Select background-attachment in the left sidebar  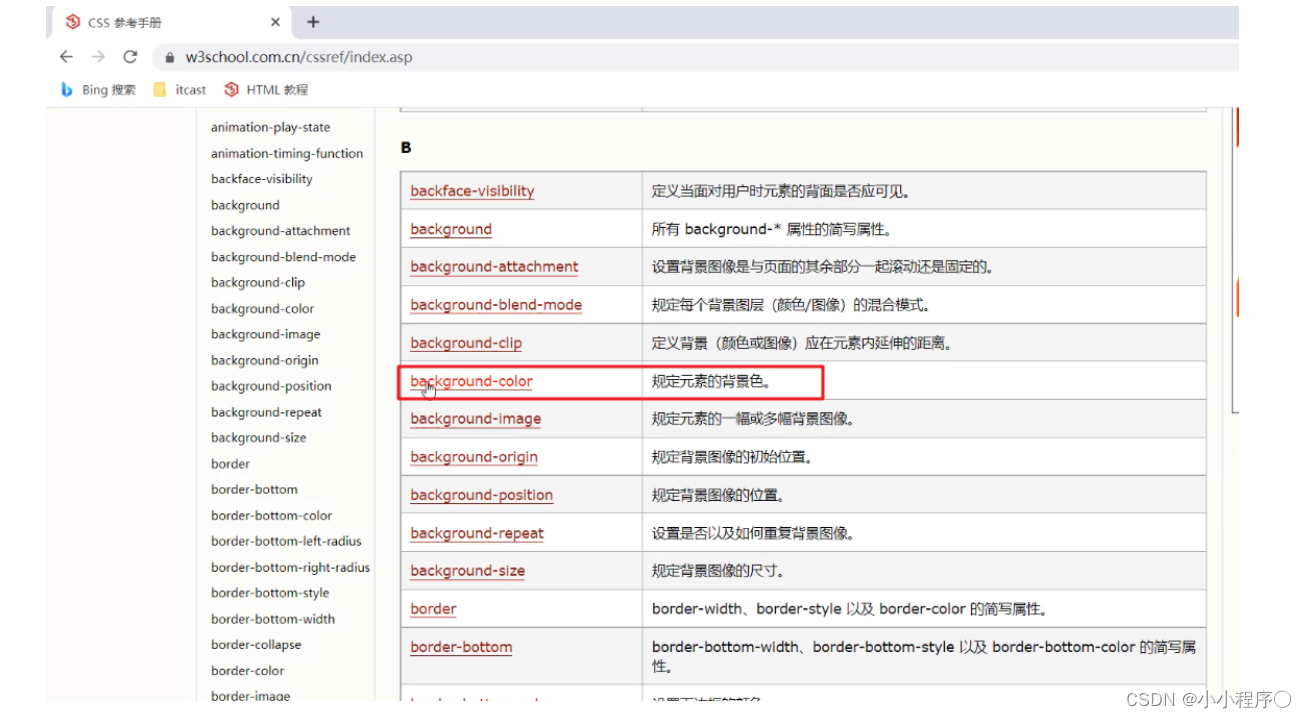(x=280, y=230)
